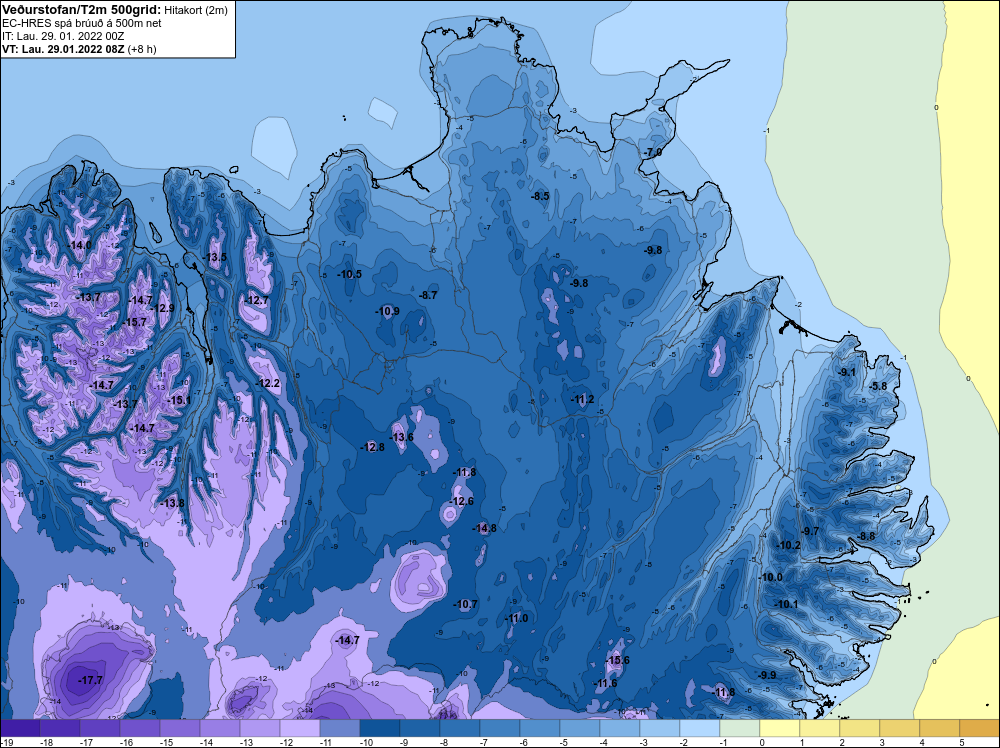Click the temperature value -15.1
Viewport: 1000px width, 748px height.
click(x=179, y=400)
